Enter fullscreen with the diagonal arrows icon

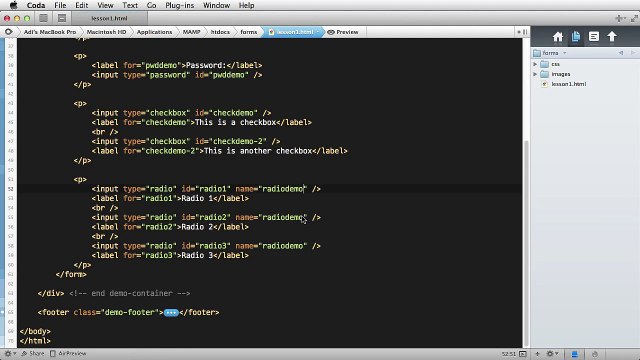[634, 18]
